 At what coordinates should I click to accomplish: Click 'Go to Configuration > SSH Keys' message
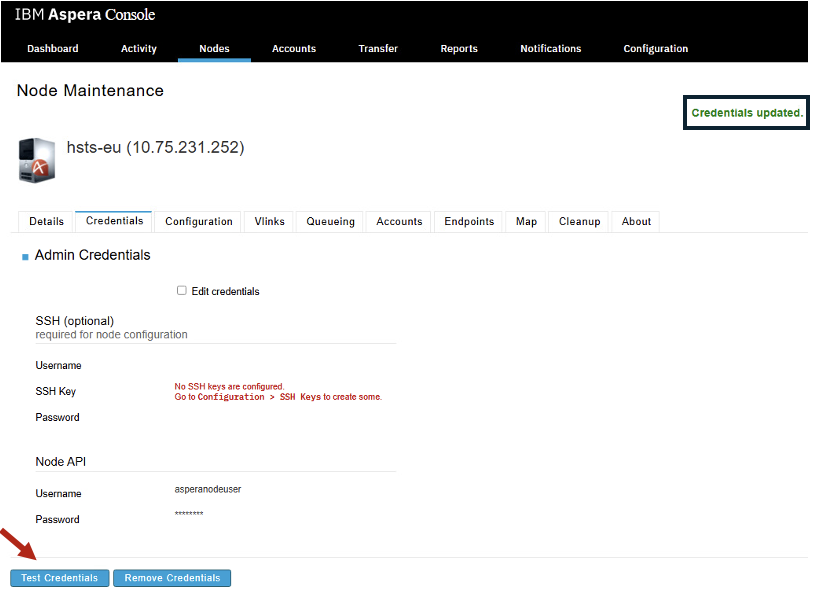tap(278, 397)
